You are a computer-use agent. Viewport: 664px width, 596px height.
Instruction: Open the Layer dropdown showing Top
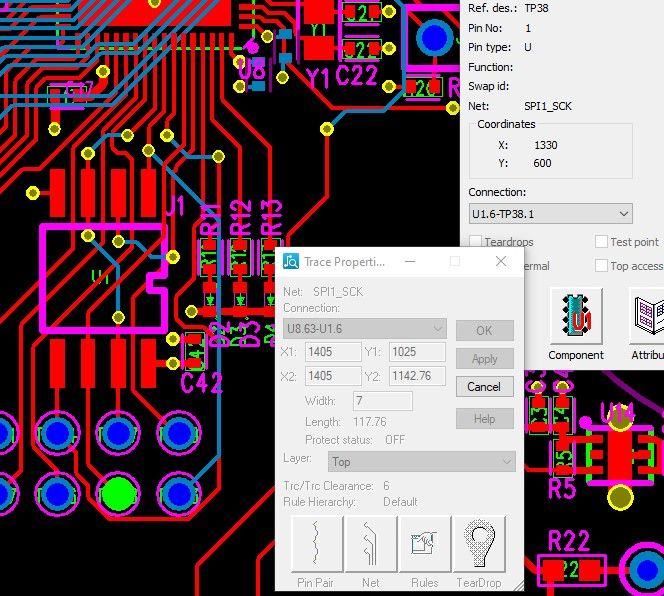coord(422,462)
